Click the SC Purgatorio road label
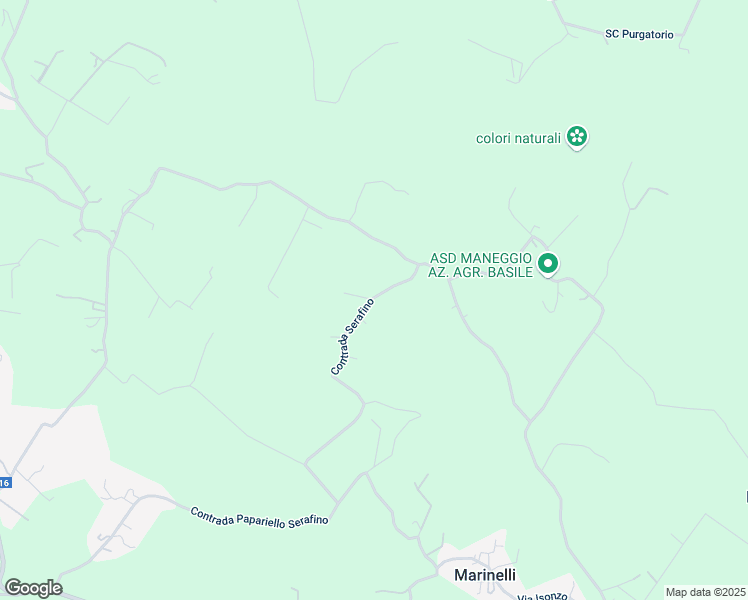The height and width of the screenshot is (600, 748). pyautogui.click(x=639, y=34)
